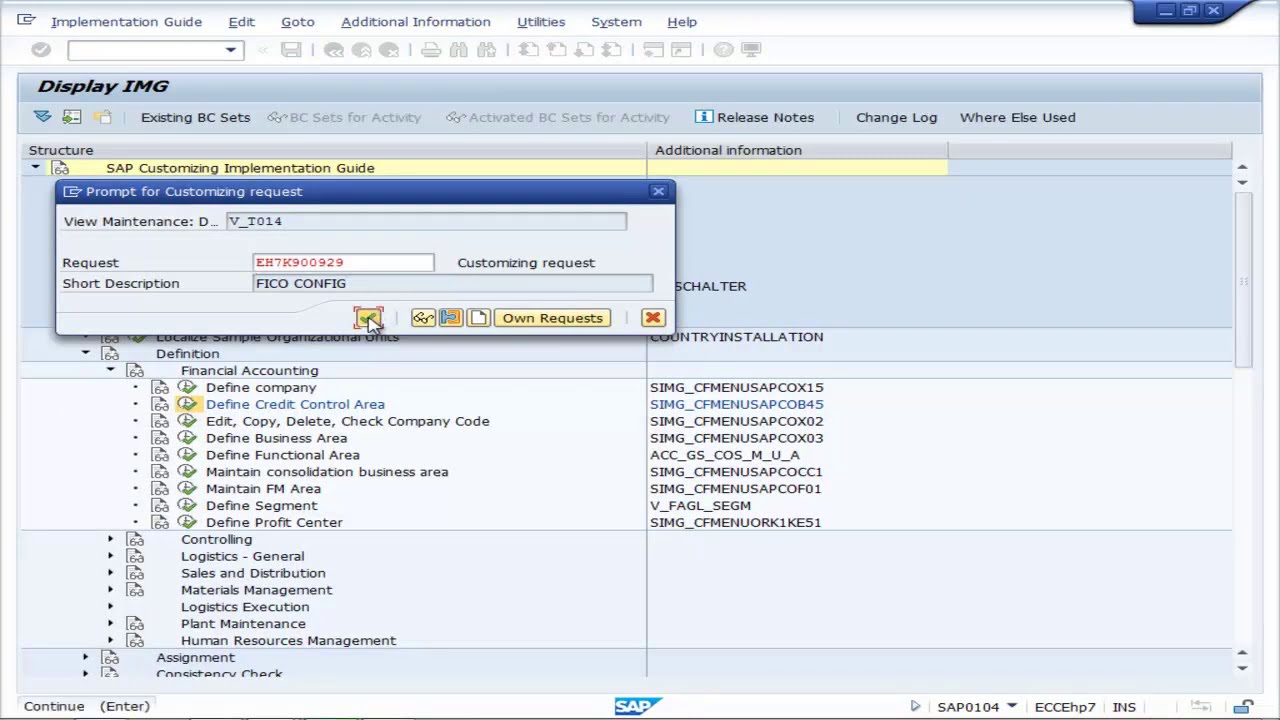Image resolution: width=1280 pixels, height=720 pixels.
Task: Click the second icon in IMG application toolbar
Action: pyautogui.click(x=71, y=117)
